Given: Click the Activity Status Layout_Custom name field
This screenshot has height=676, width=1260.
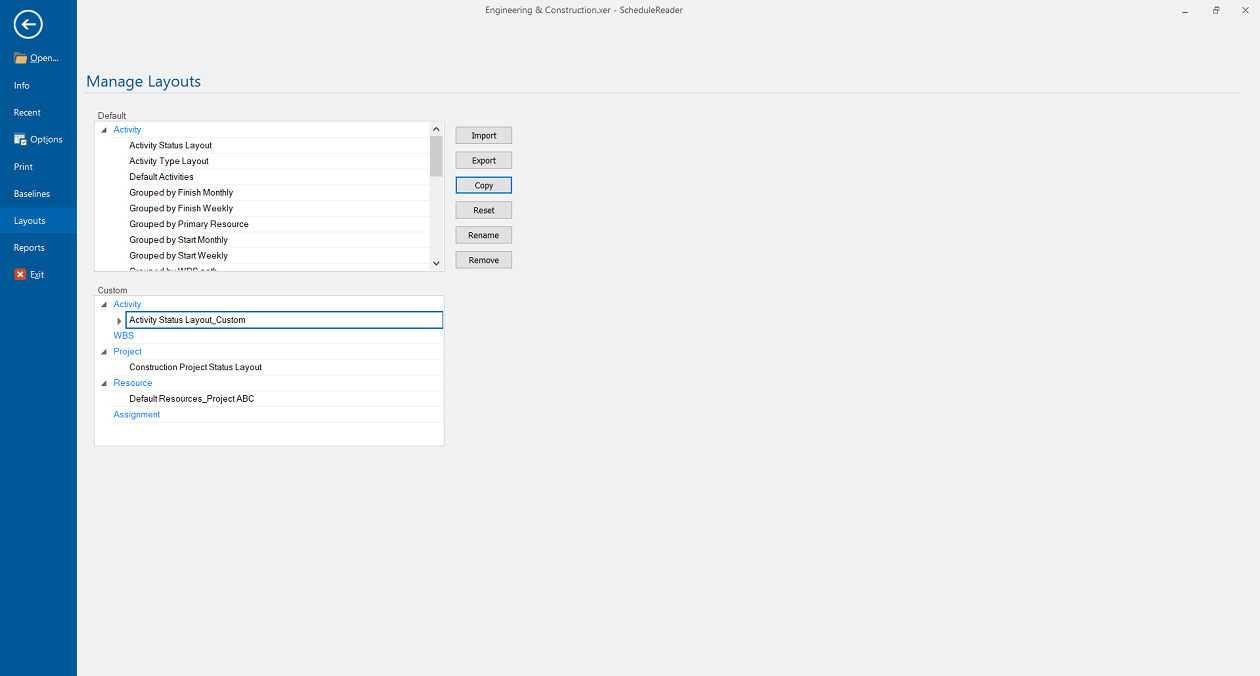Looking at the screenshot, I should click(283, 320).
